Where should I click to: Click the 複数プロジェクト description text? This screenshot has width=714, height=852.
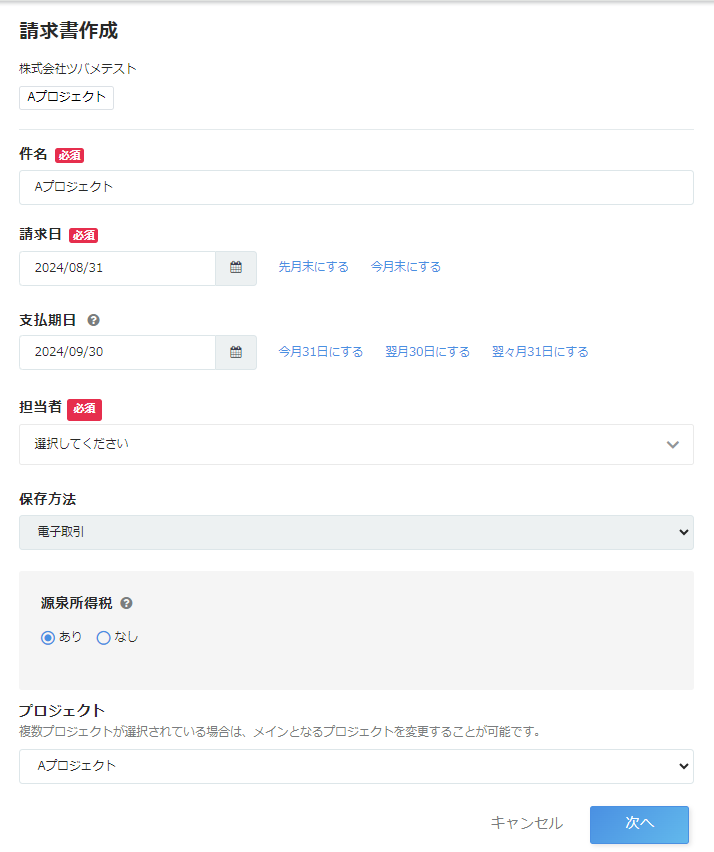click(281, 731)
